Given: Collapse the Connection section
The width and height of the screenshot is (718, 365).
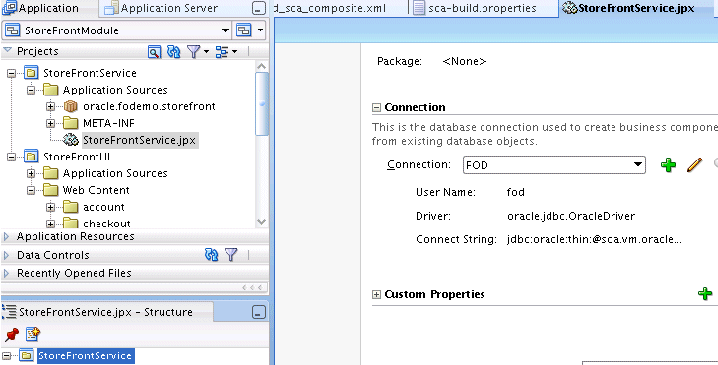Looking at the screenshot, I should pyautogui.click(x=376, y=108).
